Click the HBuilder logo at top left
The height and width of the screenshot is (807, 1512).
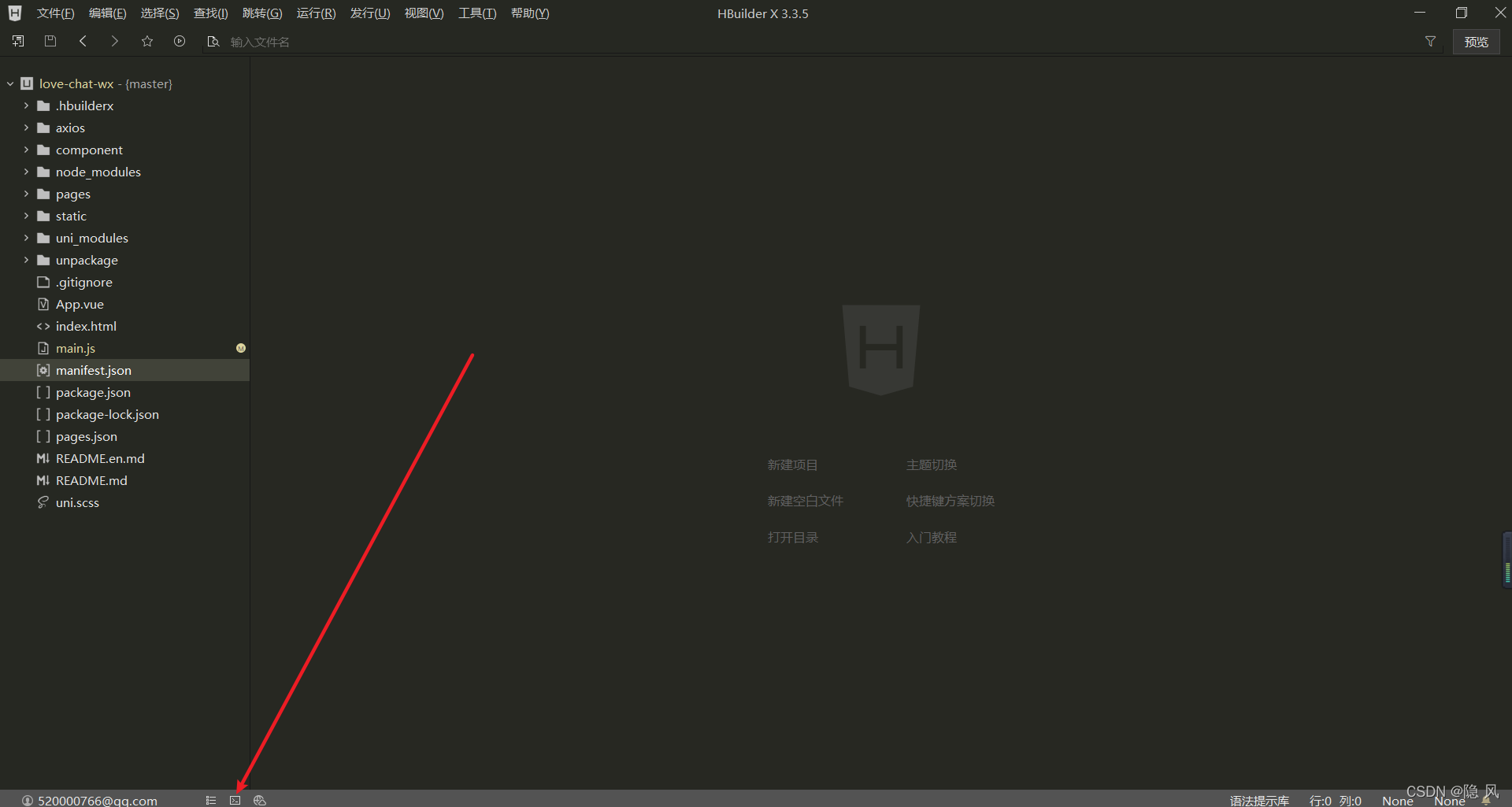15,13
